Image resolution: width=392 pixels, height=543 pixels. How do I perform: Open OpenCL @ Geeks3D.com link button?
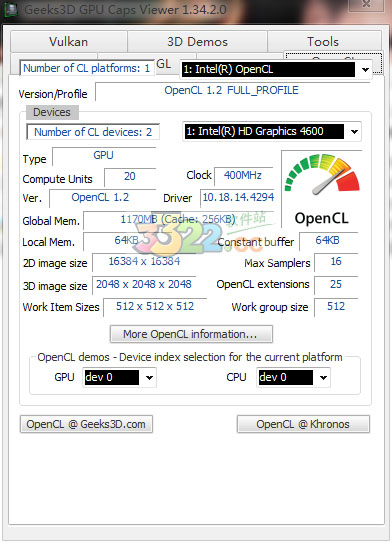(x=86, y=424)
